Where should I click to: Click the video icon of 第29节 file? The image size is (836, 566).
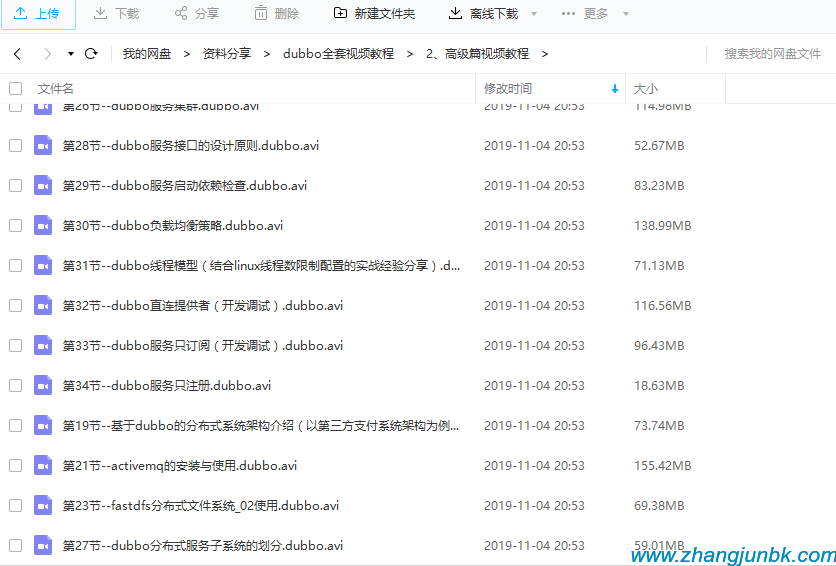click(43, 185)
